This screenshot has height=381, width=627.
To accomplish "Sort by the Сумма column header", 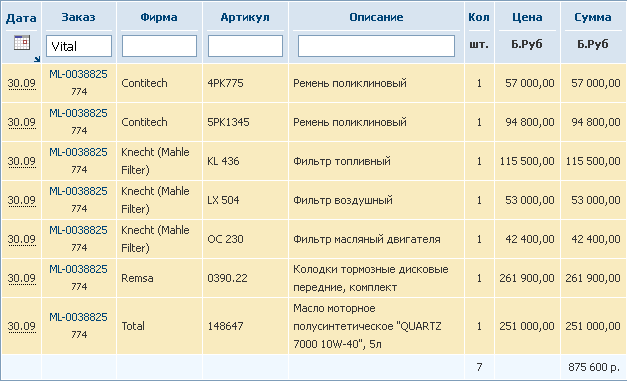I will pos(593,17).
